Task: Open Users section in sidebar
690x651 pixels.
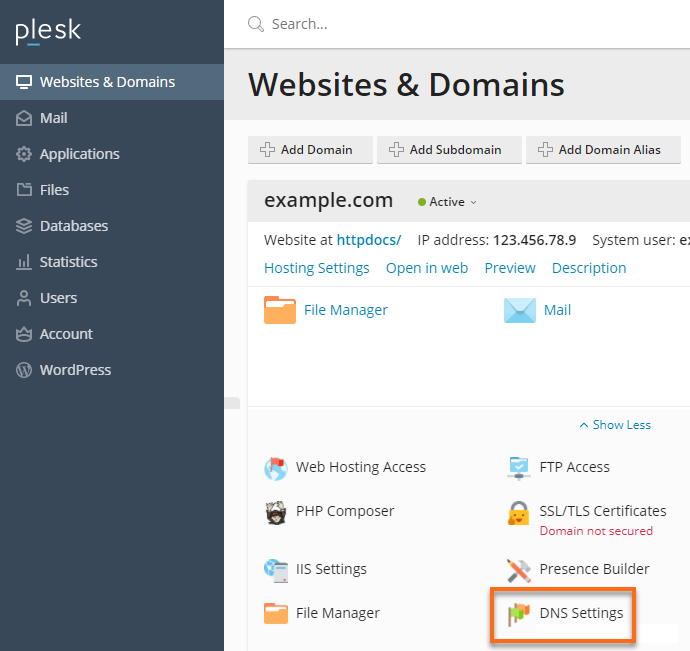Action: (x=112, y=298)
